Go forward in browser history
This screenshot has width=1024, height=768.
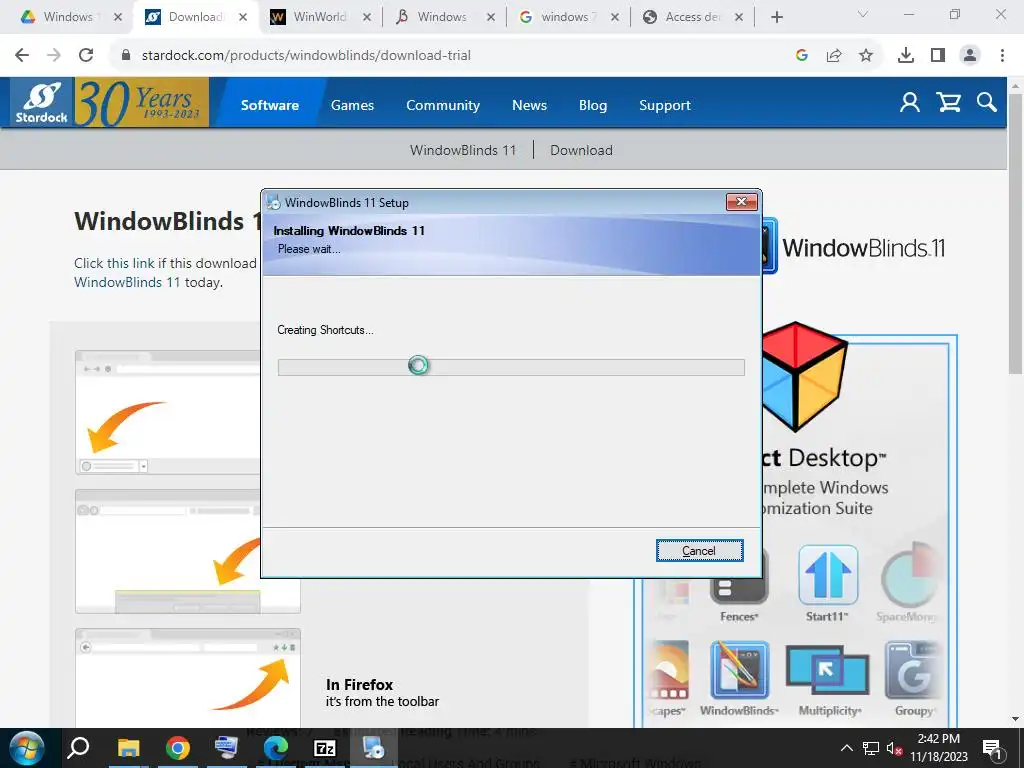tap(54, 56)
